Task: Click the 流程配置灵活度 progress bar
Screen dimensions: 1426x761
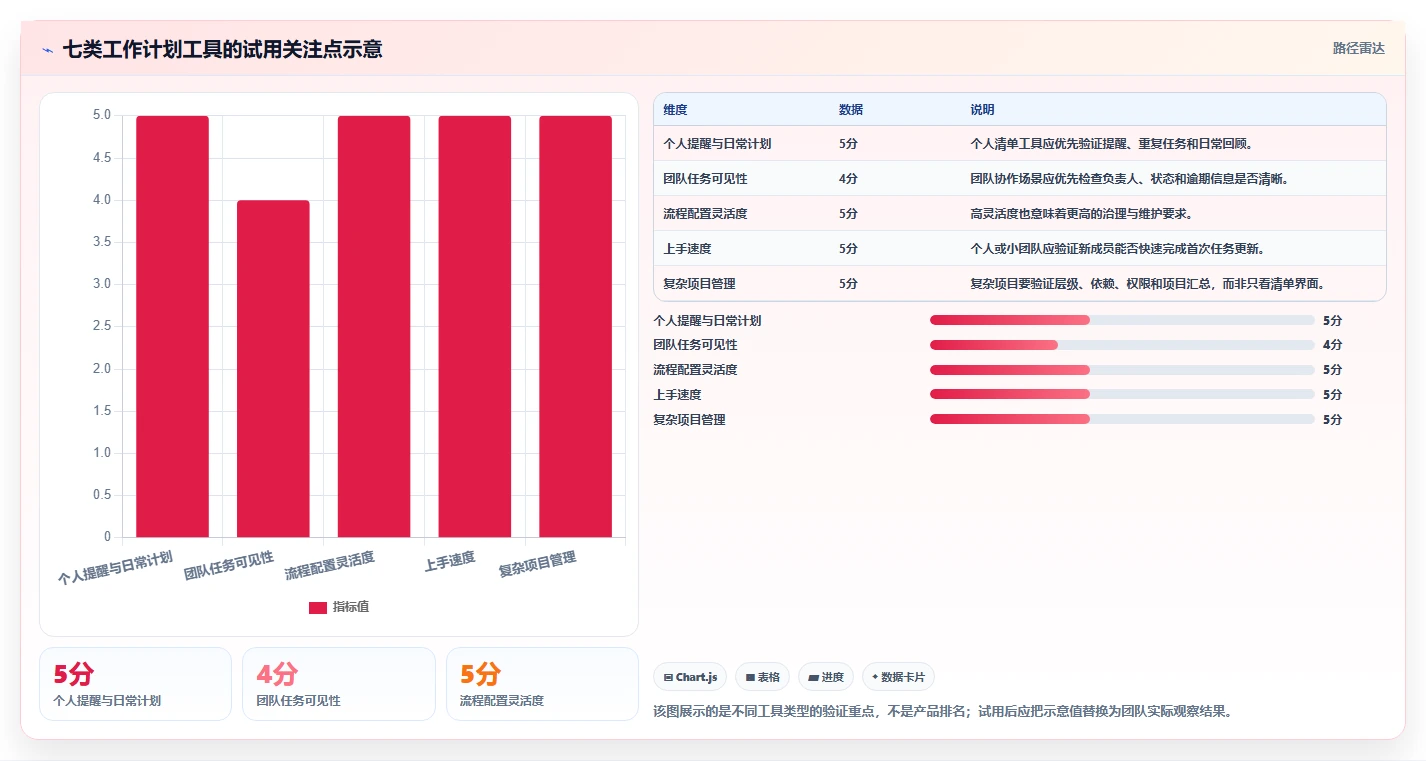Action: [1122, 370]
